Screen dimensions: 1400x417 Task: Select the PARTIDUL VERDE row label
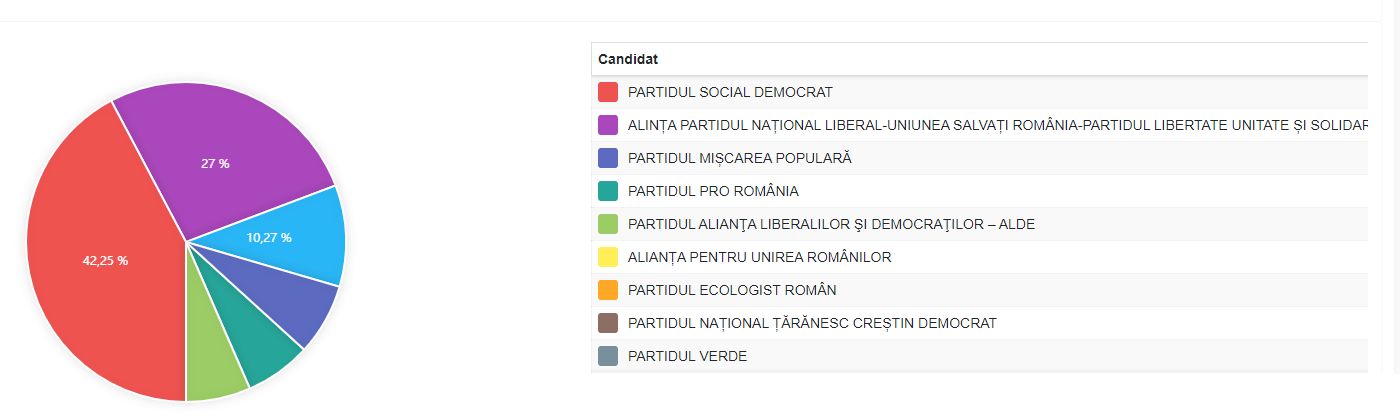(x=687, y=356)
